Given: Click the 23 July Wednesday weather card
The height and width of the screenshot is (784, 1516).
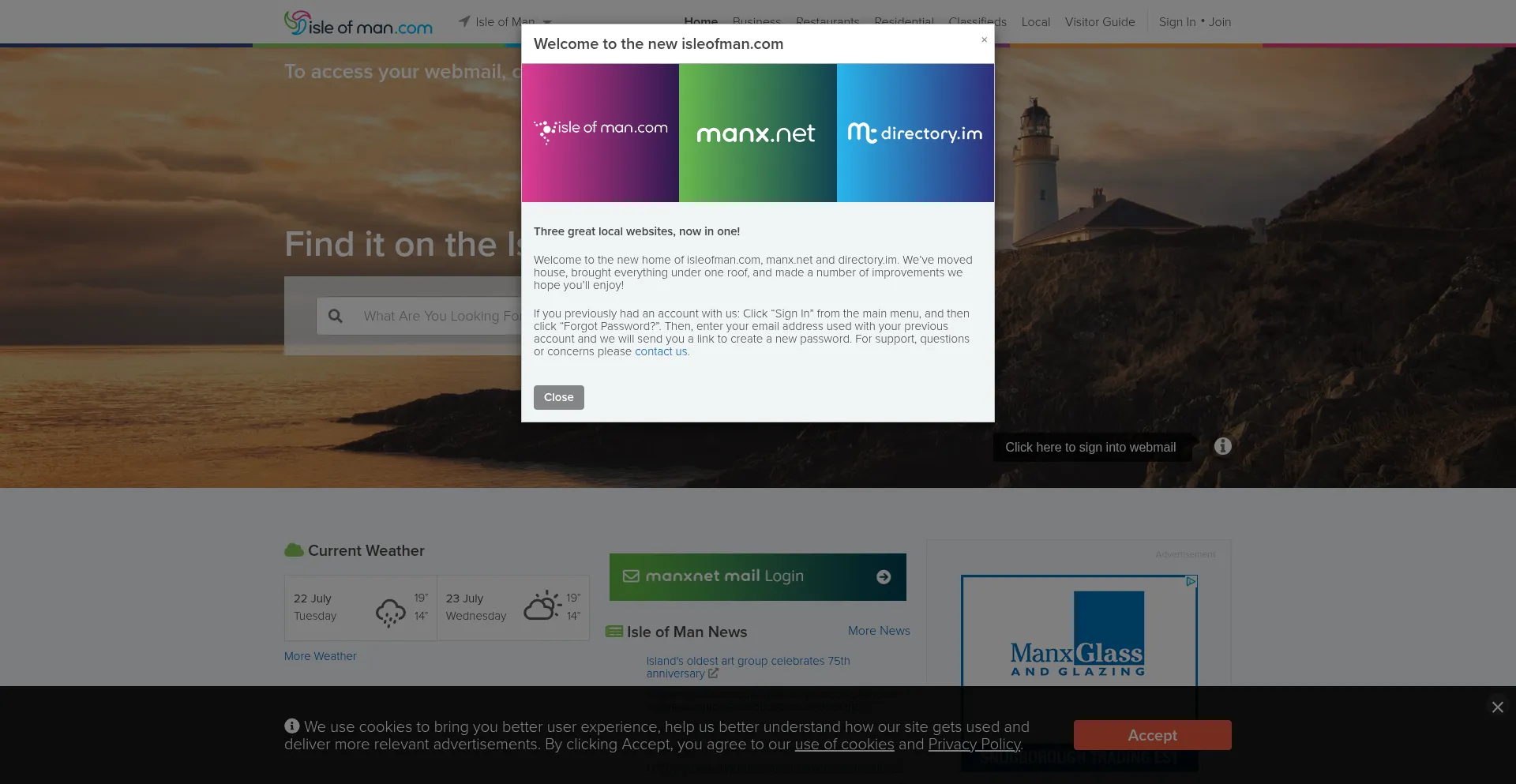Looking at the screenshot, I should (513, 608).
